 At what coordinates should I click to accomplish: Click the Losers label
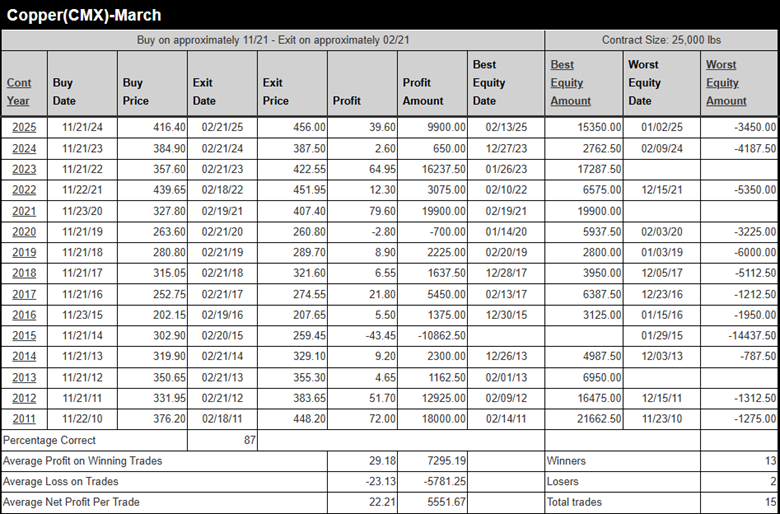point(563,481)
